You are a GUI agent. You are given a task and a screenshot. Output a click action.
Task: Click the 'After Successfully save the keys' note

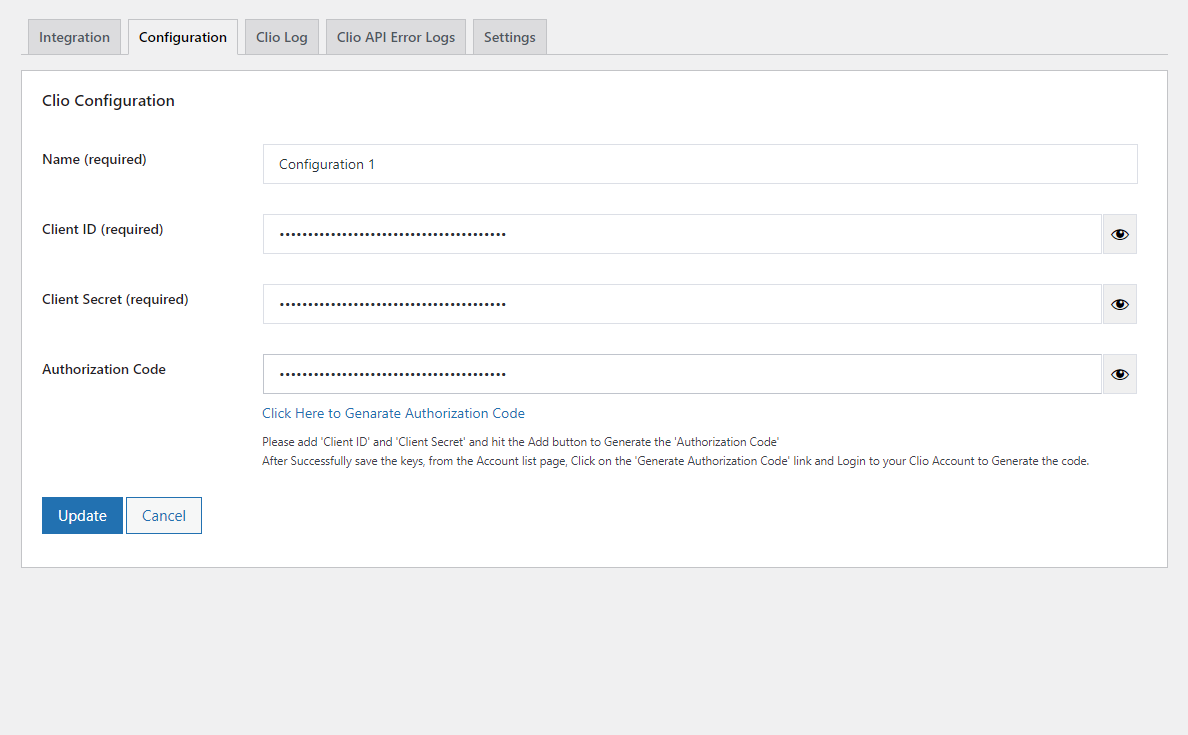(x=675, y=461)
